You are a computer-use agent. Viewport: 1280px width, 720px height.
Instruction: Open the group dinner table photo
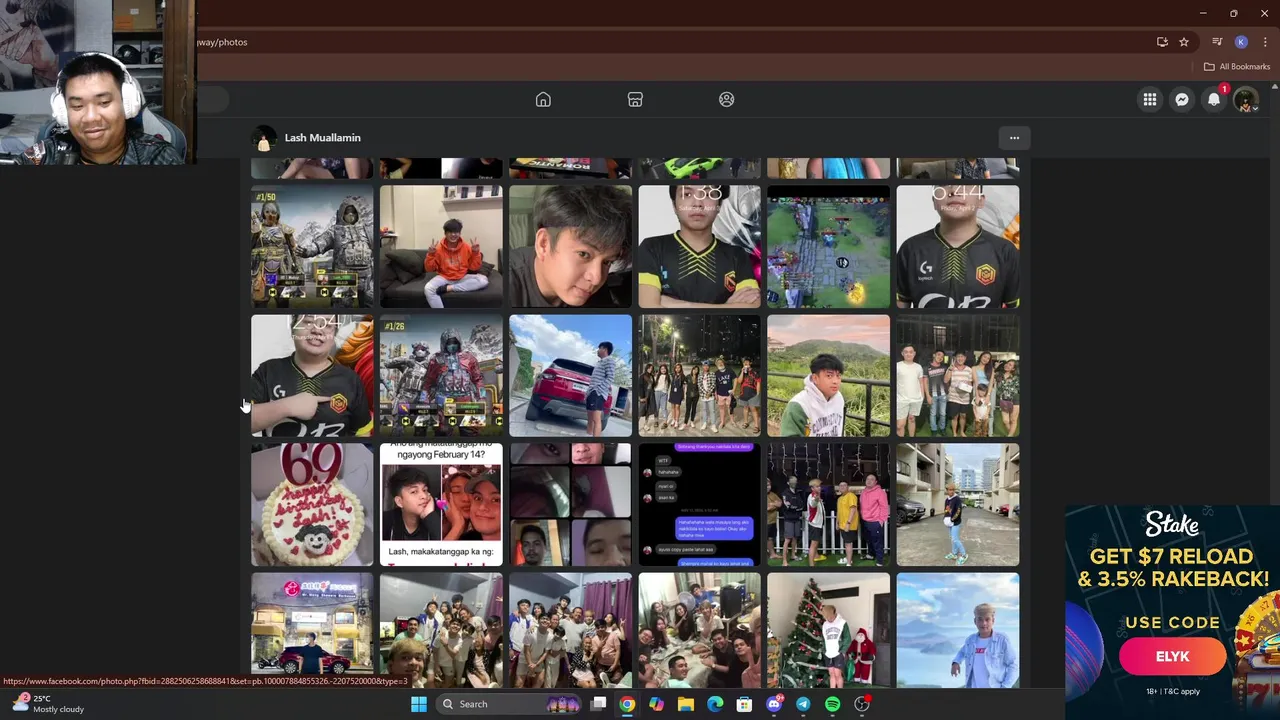699,631
